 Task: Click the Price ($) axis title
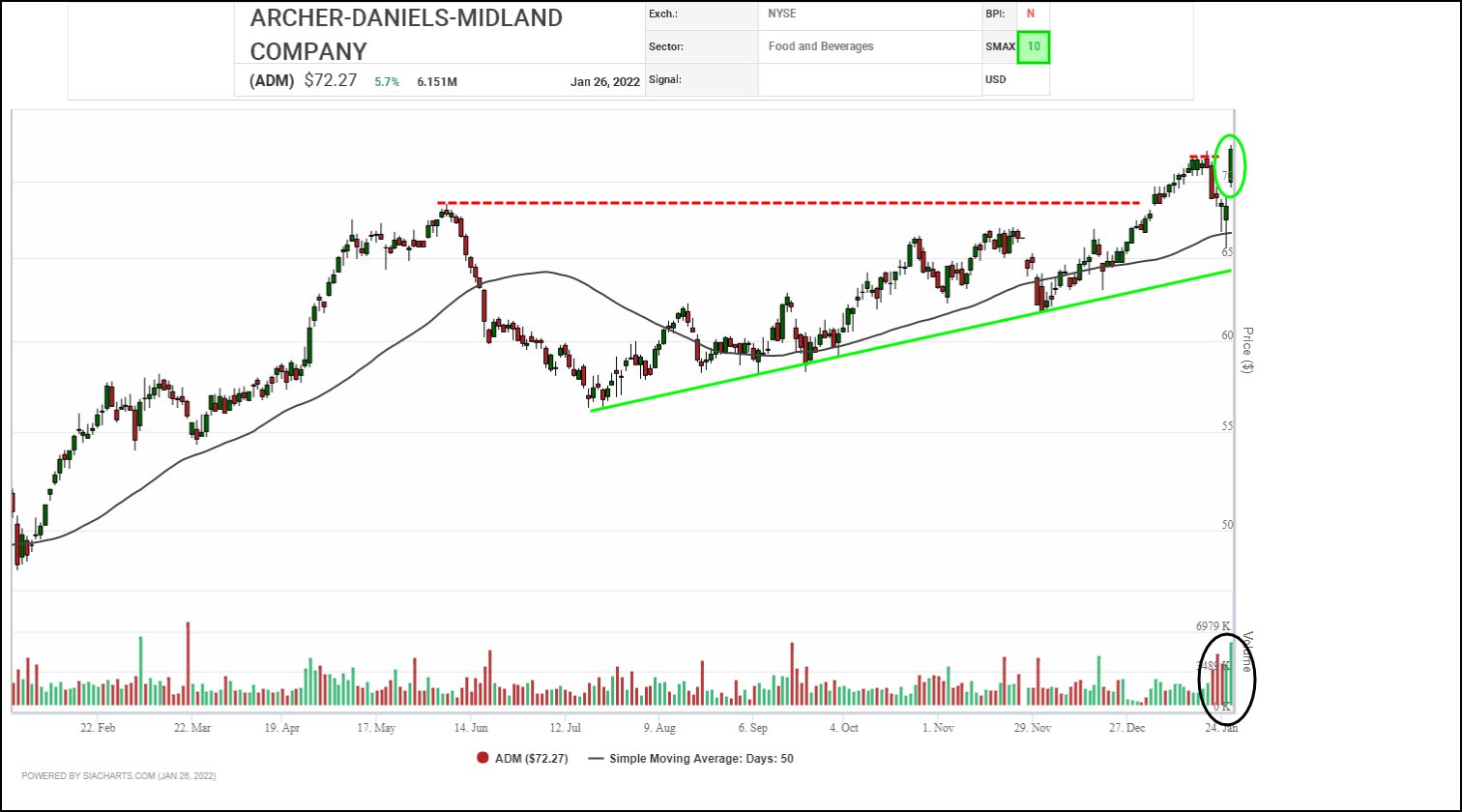[x=1247, y=349]
